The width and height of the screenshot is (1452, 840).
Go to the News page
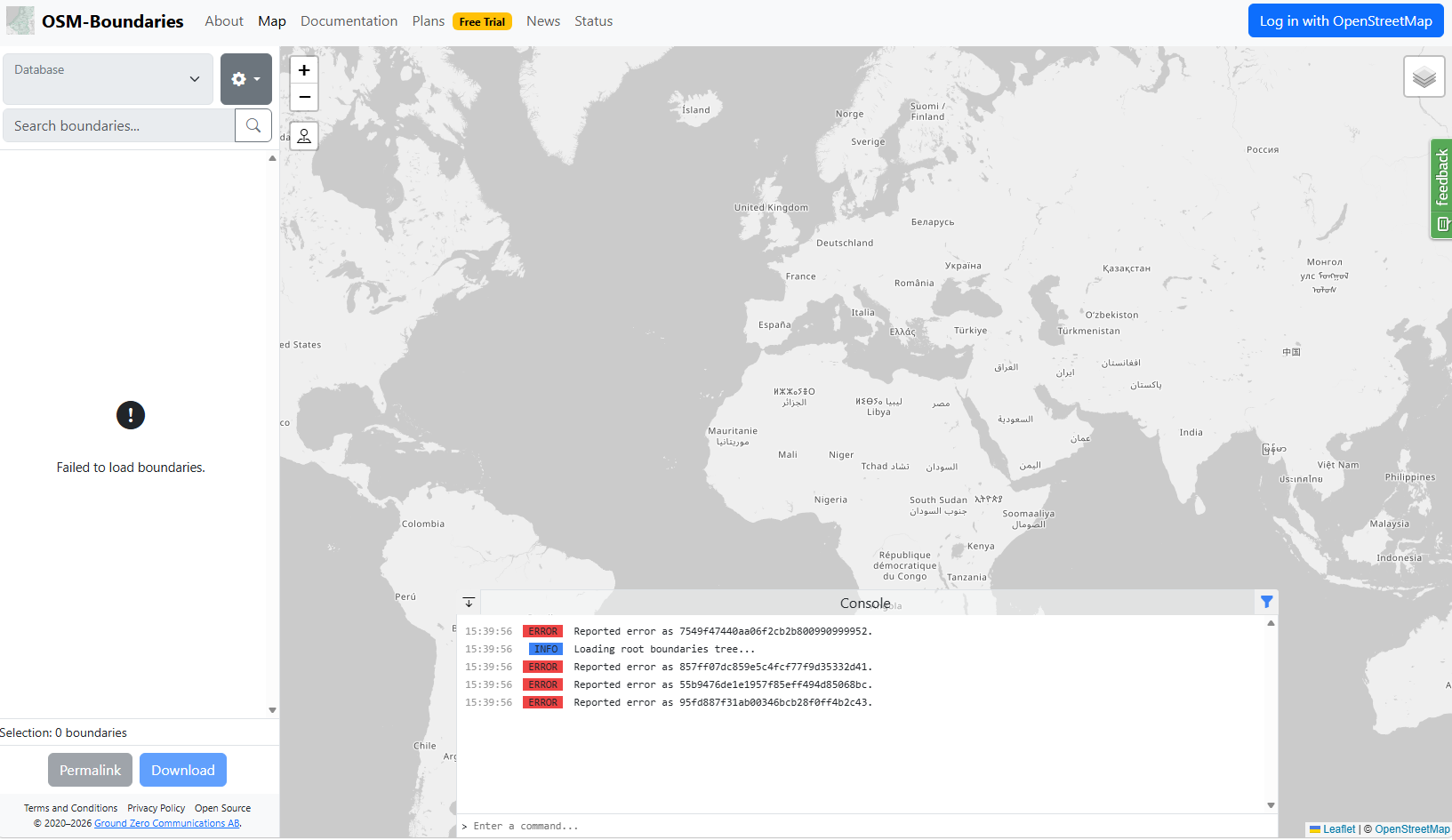coord(543,21)
